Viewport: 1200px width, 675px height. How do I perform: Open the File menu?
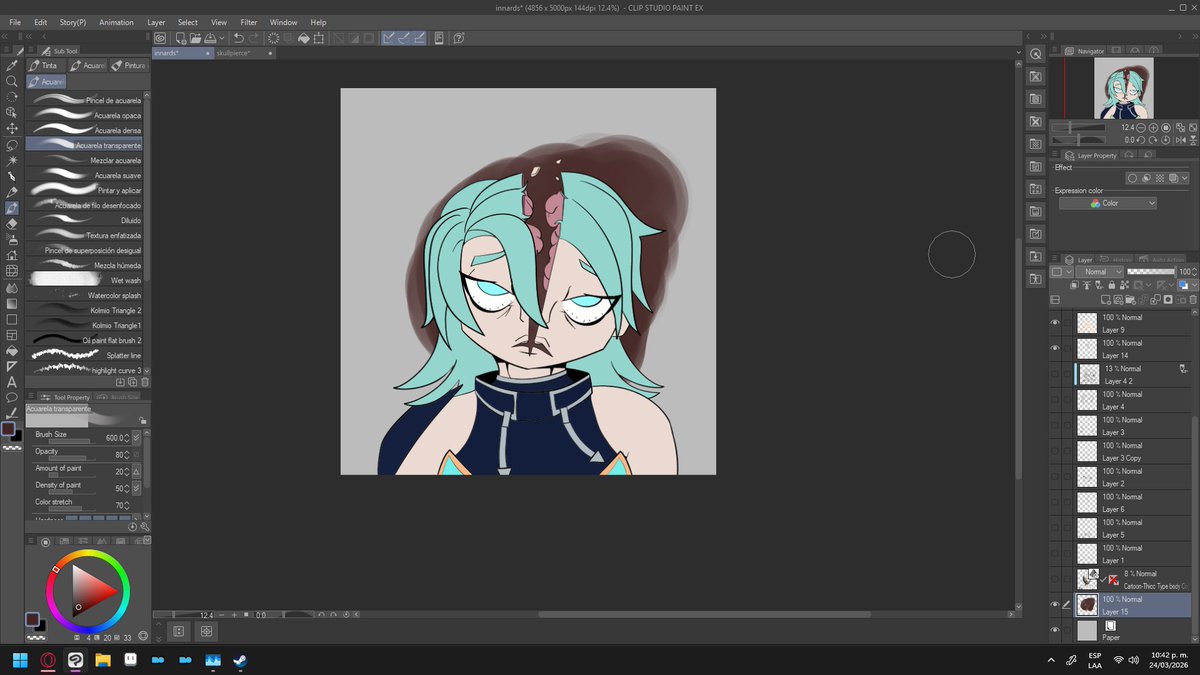(x=15, y=22)
